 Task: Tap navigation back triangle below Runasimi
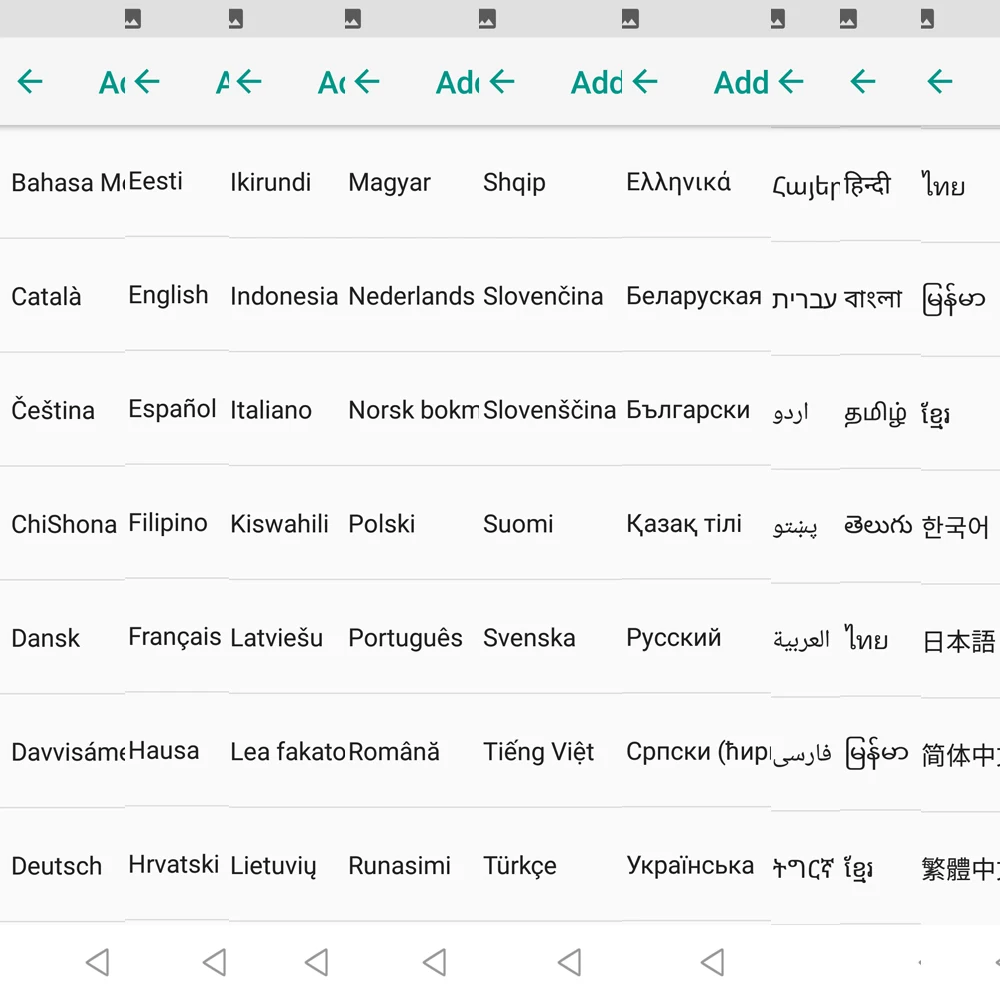(434, 962)
